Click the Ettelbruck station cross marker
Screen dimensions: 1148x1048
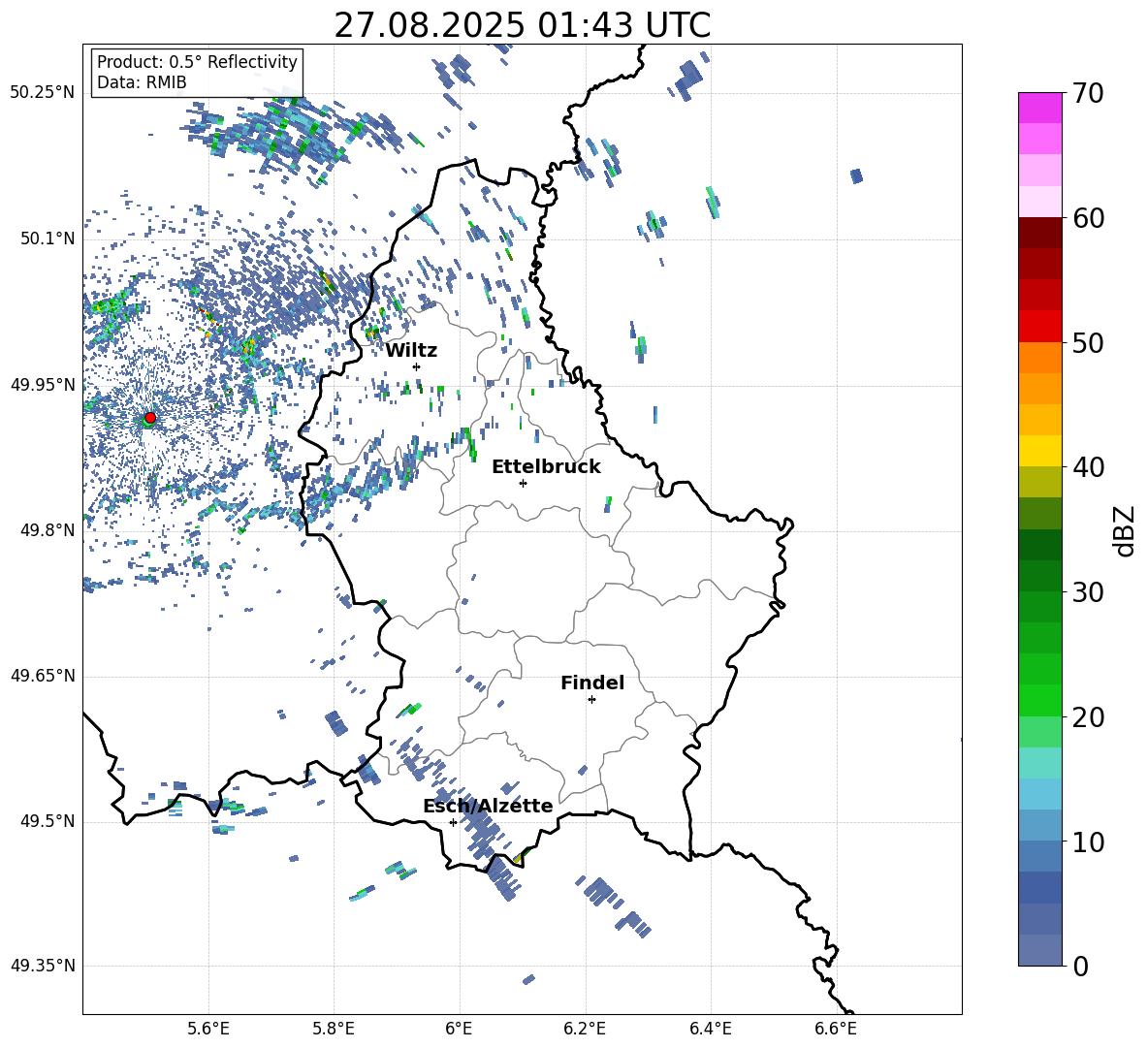click(523, 483)
